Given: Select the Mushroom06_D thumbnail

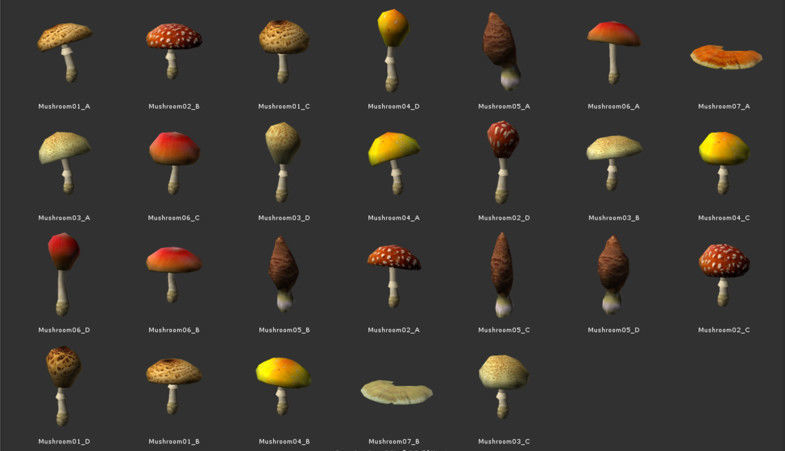Looking at the screenshot, I should pyautogui.click(x=64, y=274).
